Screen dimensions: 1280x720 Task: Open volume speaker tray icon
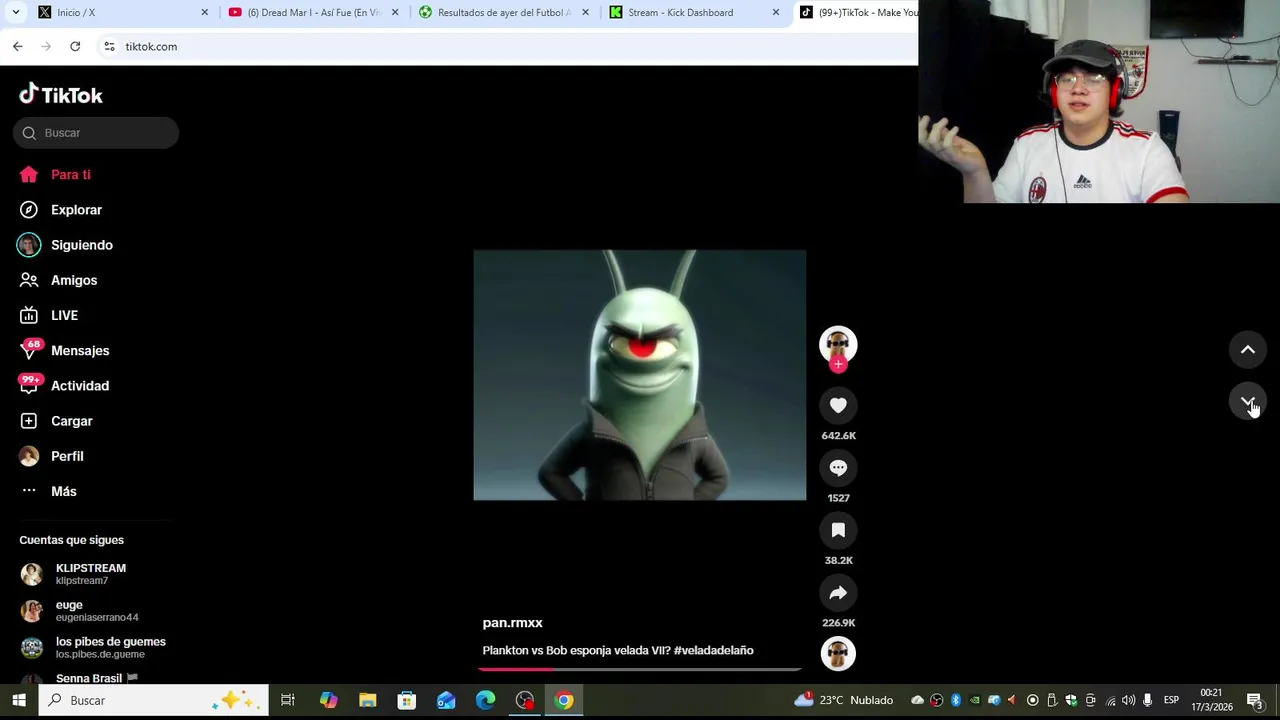tap(1129, 700)
